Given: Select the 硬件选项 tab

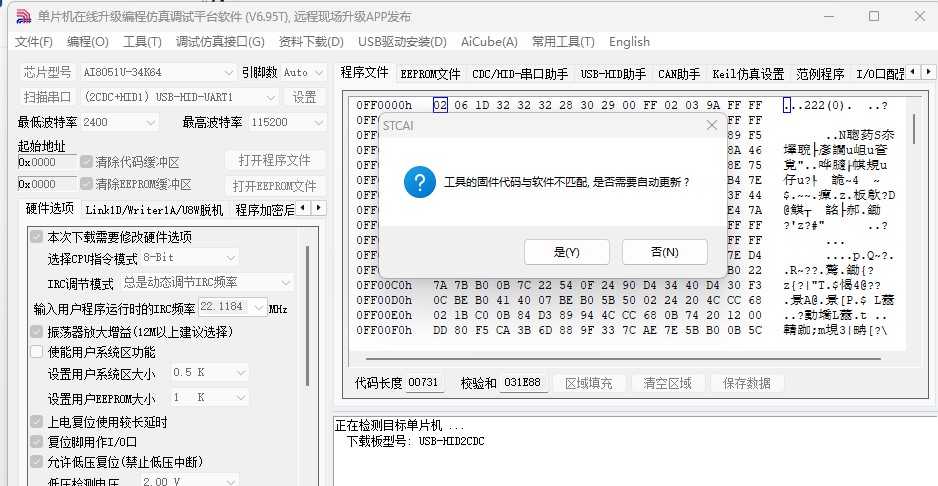Looking at the screenshot, I should point(50,208).
